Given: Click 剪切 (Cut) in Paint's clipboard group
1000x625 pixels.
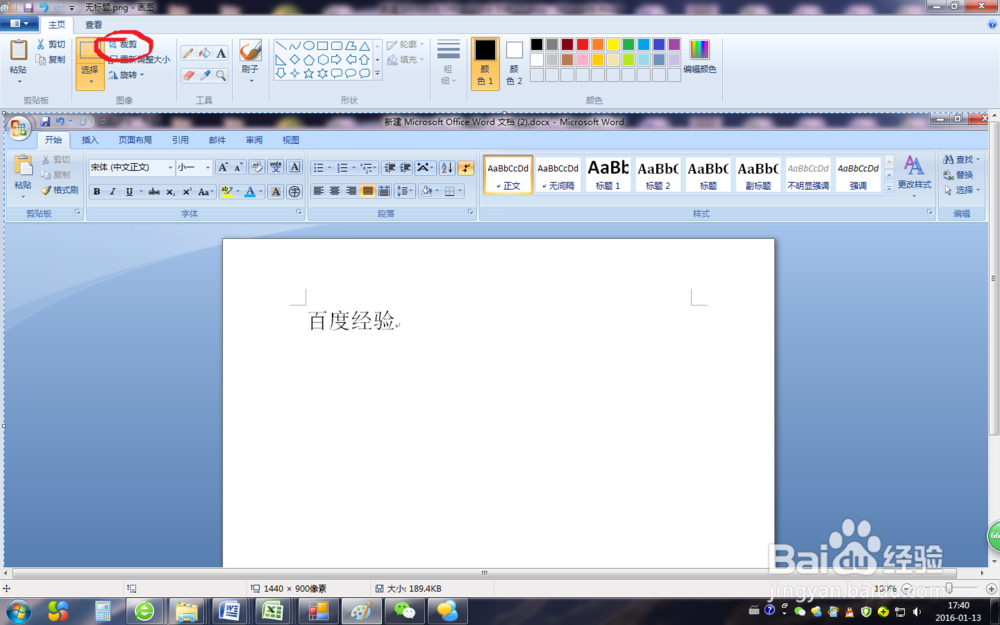Looking at the screenshot, I should 50,44.
